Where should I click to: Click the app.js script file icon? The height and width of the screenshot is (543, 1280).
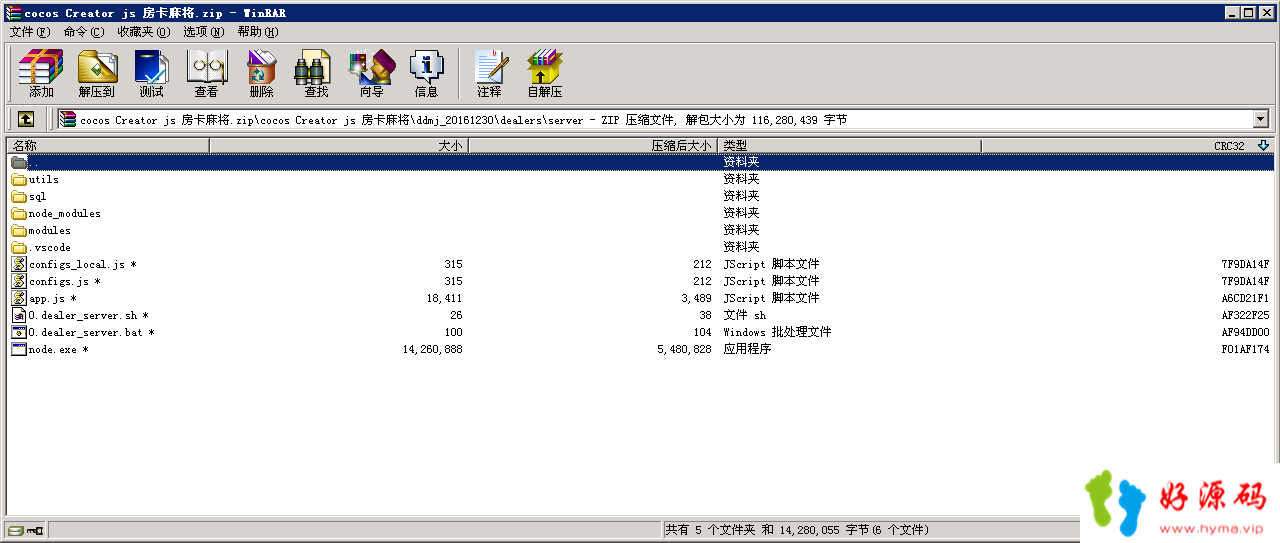click(19, 298)
